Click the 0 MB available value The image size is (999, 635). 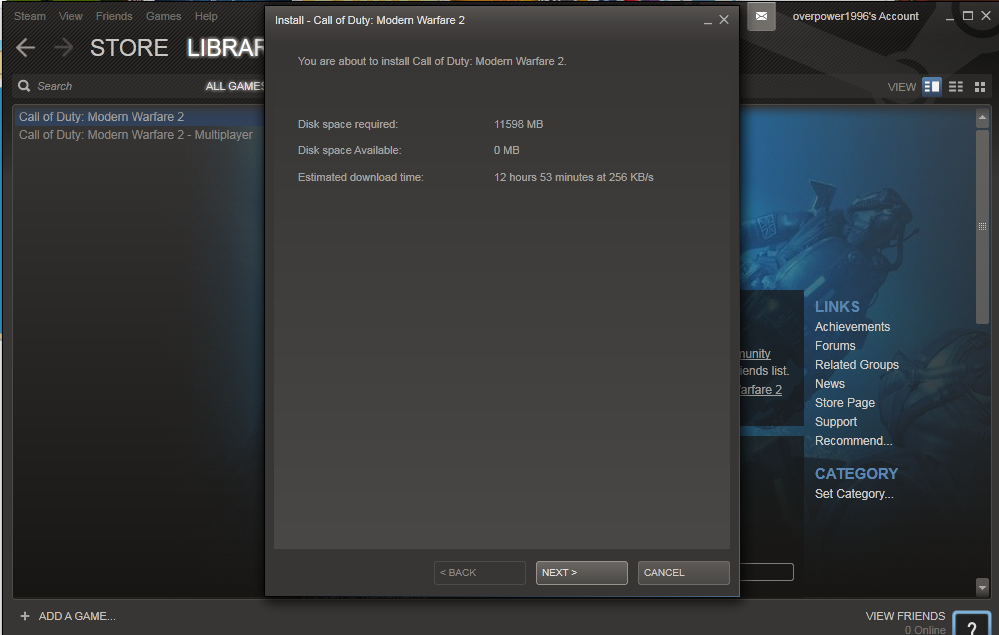click(507, 150)
